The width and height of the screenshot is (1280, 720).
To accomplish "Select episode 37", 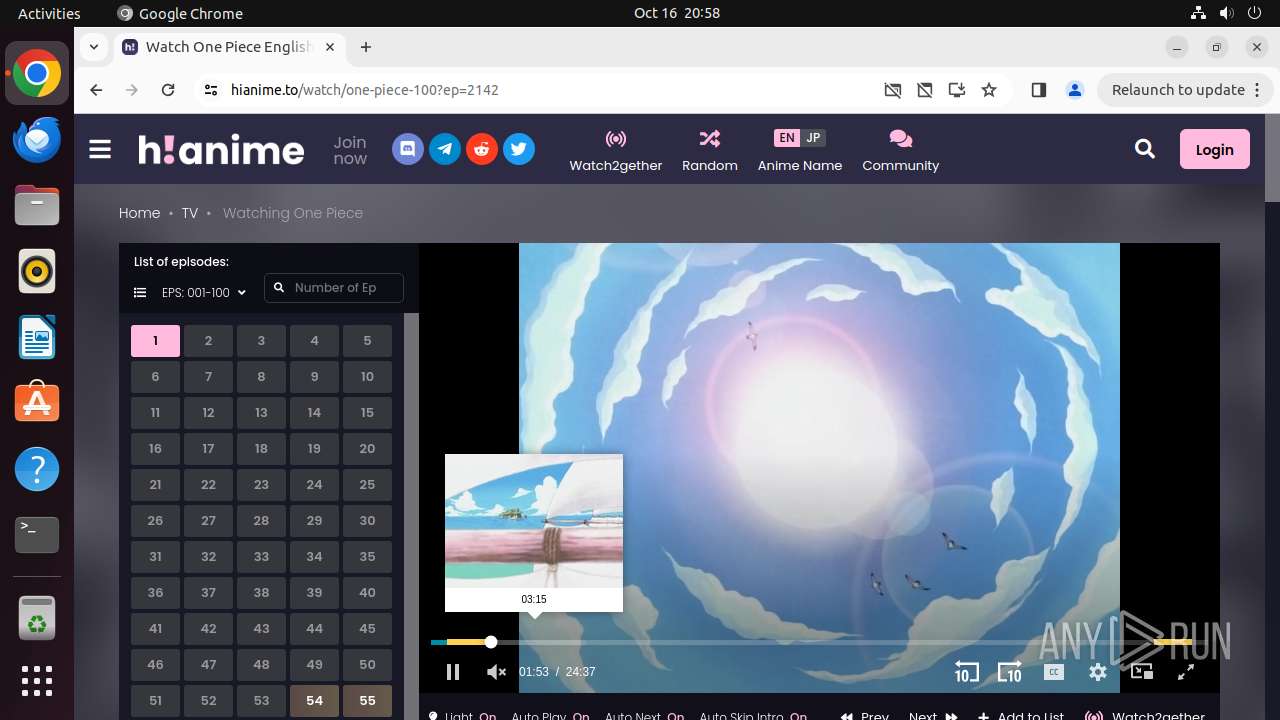I will pos(208,593).
